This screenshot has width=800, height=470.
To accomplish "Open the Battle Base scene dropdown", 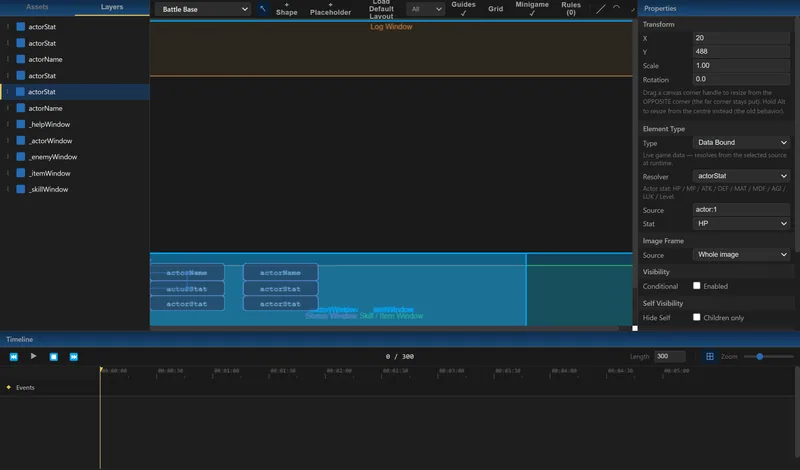I will tap(203, 9).
